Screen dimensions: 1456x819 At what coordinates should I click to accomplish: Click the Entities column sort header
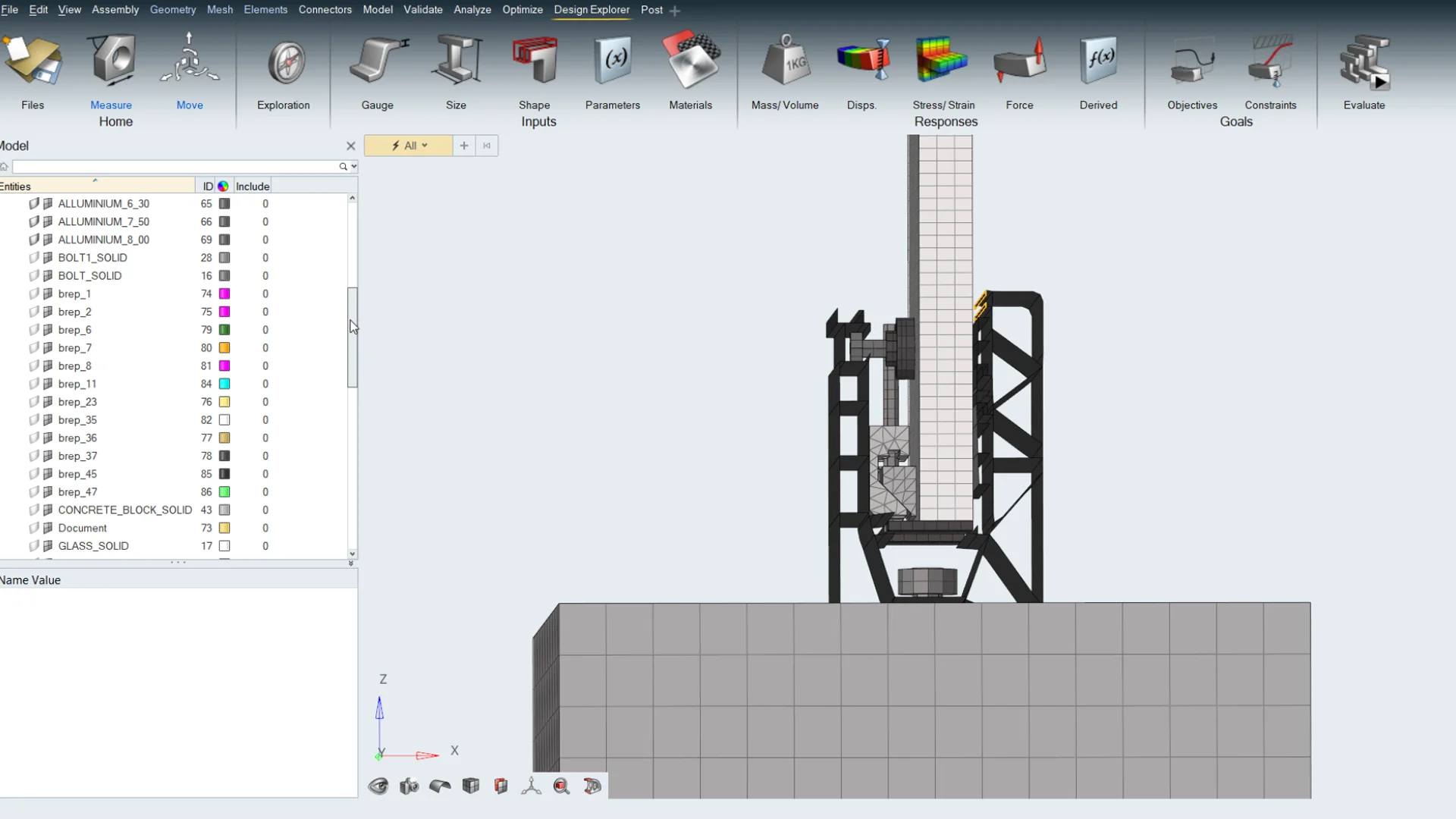tap(97, 187)
